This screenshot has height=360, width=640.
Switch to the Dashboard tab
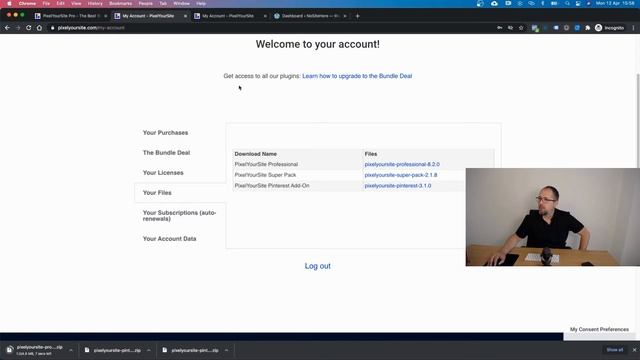point(310,16)
